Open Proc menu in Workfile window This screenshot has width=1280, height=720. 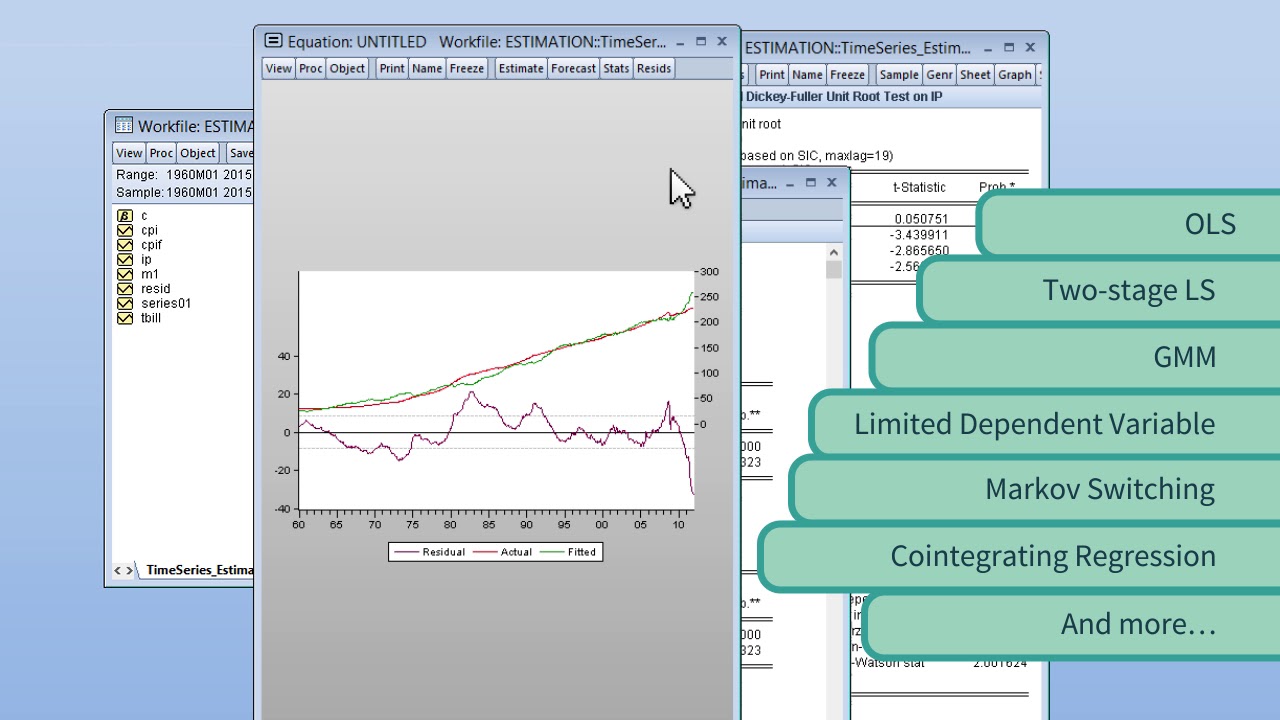[161, 153]
